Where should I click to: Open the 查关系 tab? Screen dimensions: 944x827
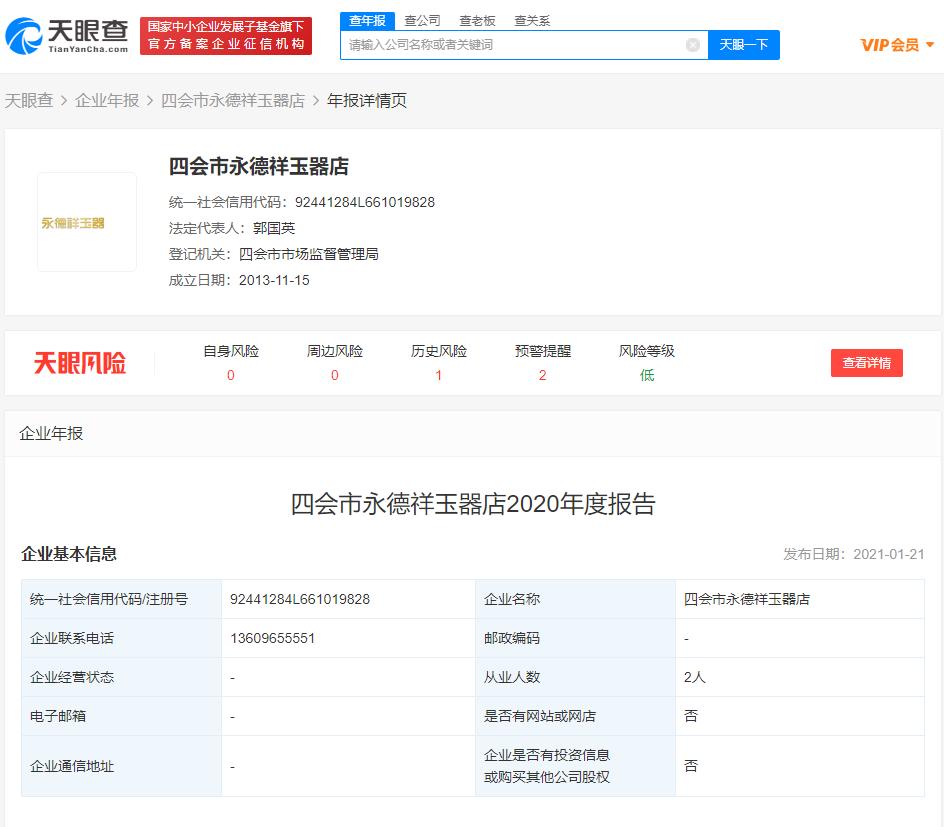pos(531,19)
